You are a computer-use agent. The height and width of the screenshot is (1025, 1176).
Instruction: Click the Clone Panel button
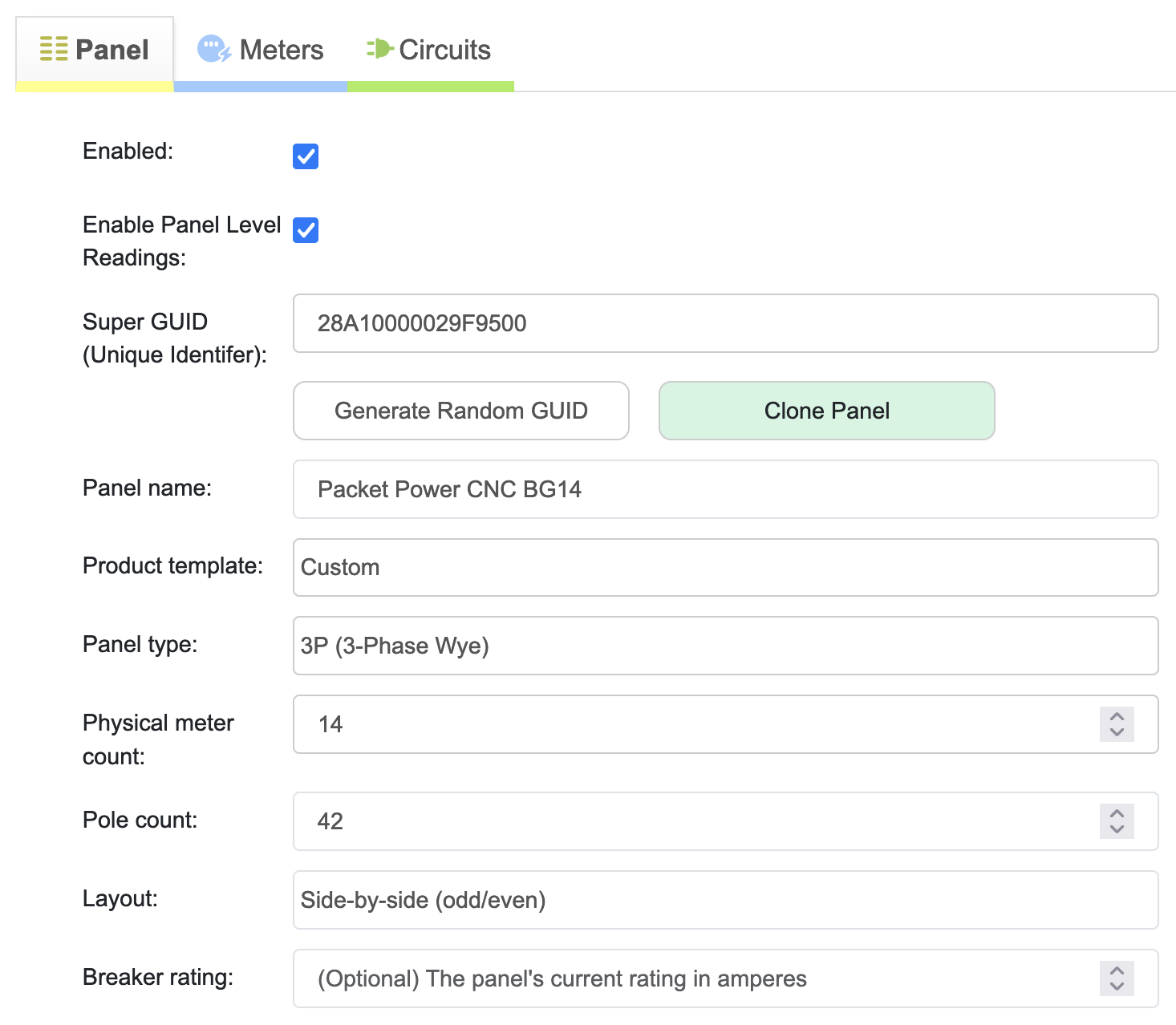(826, 411)
